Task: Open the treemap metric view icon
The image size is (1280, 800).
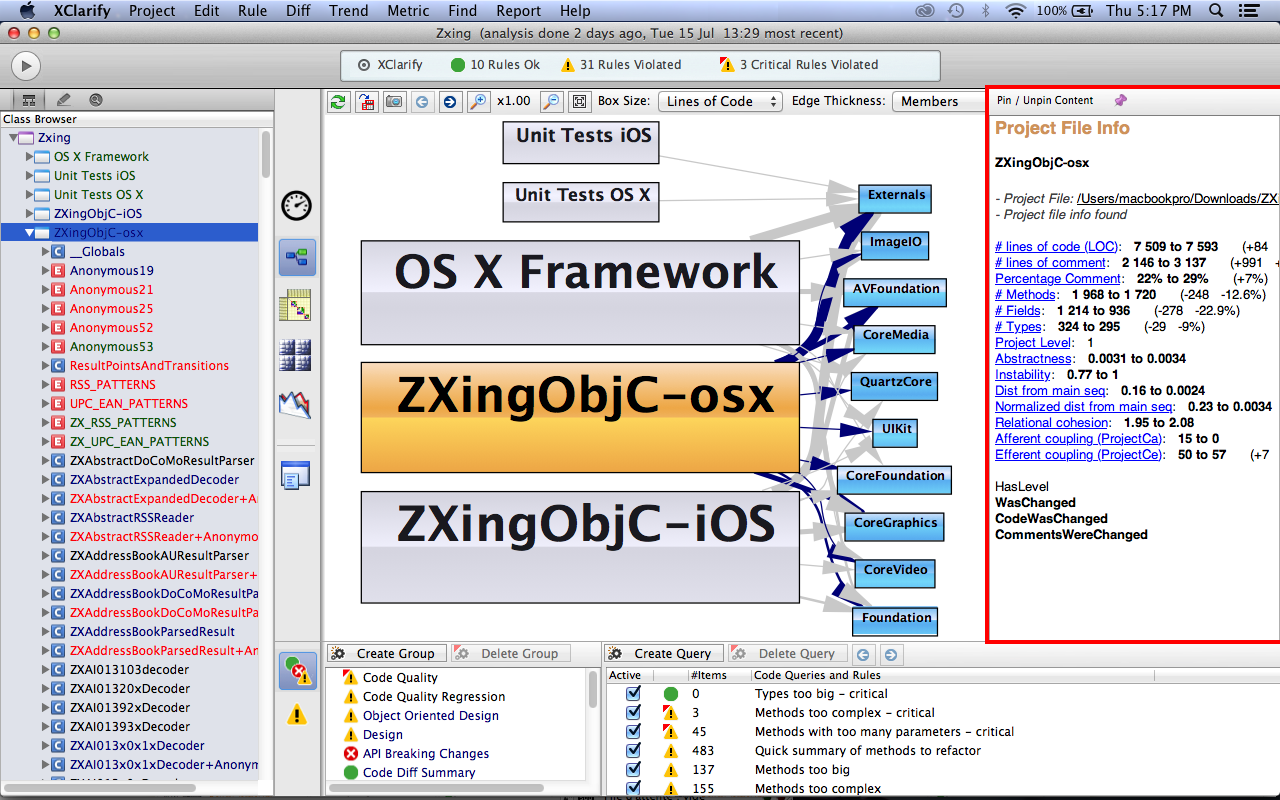Action: pos(297,355)
